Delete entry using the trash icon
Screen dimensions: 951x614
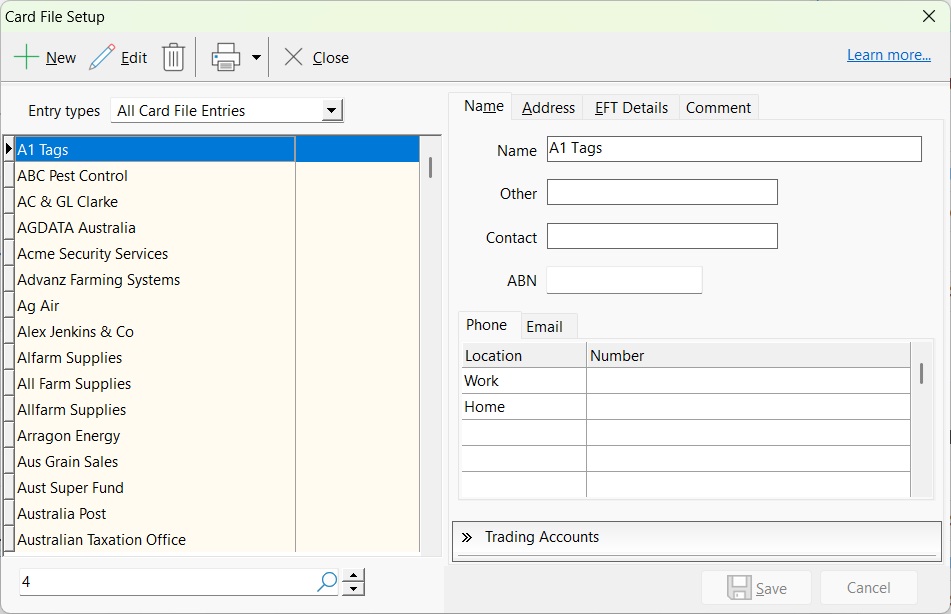pyautogui.click(x=174, y=57)
